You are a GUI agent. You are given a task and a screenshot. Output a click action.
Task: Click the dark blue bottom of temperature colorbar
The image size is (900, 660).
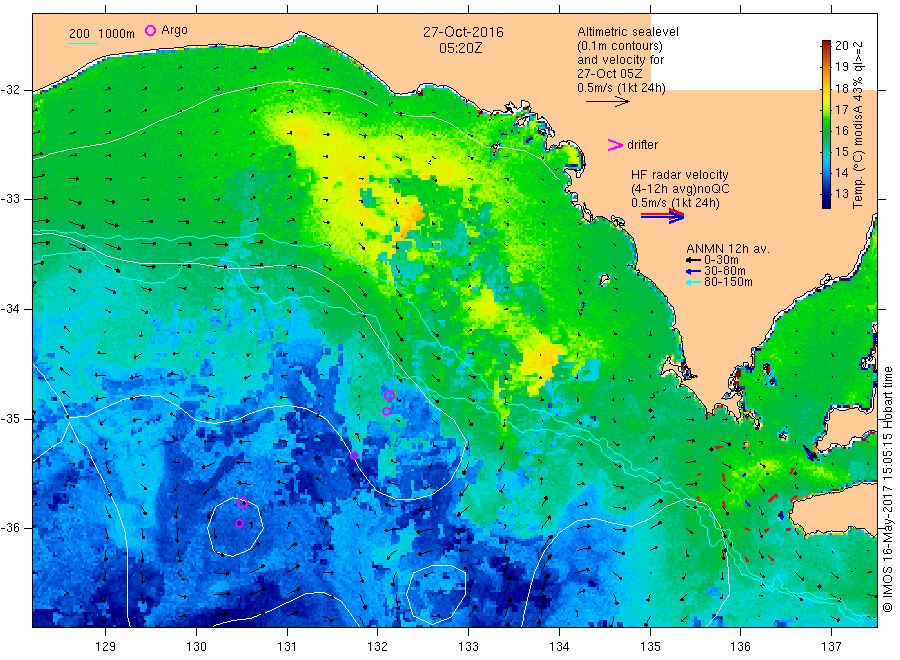[826, 202]
